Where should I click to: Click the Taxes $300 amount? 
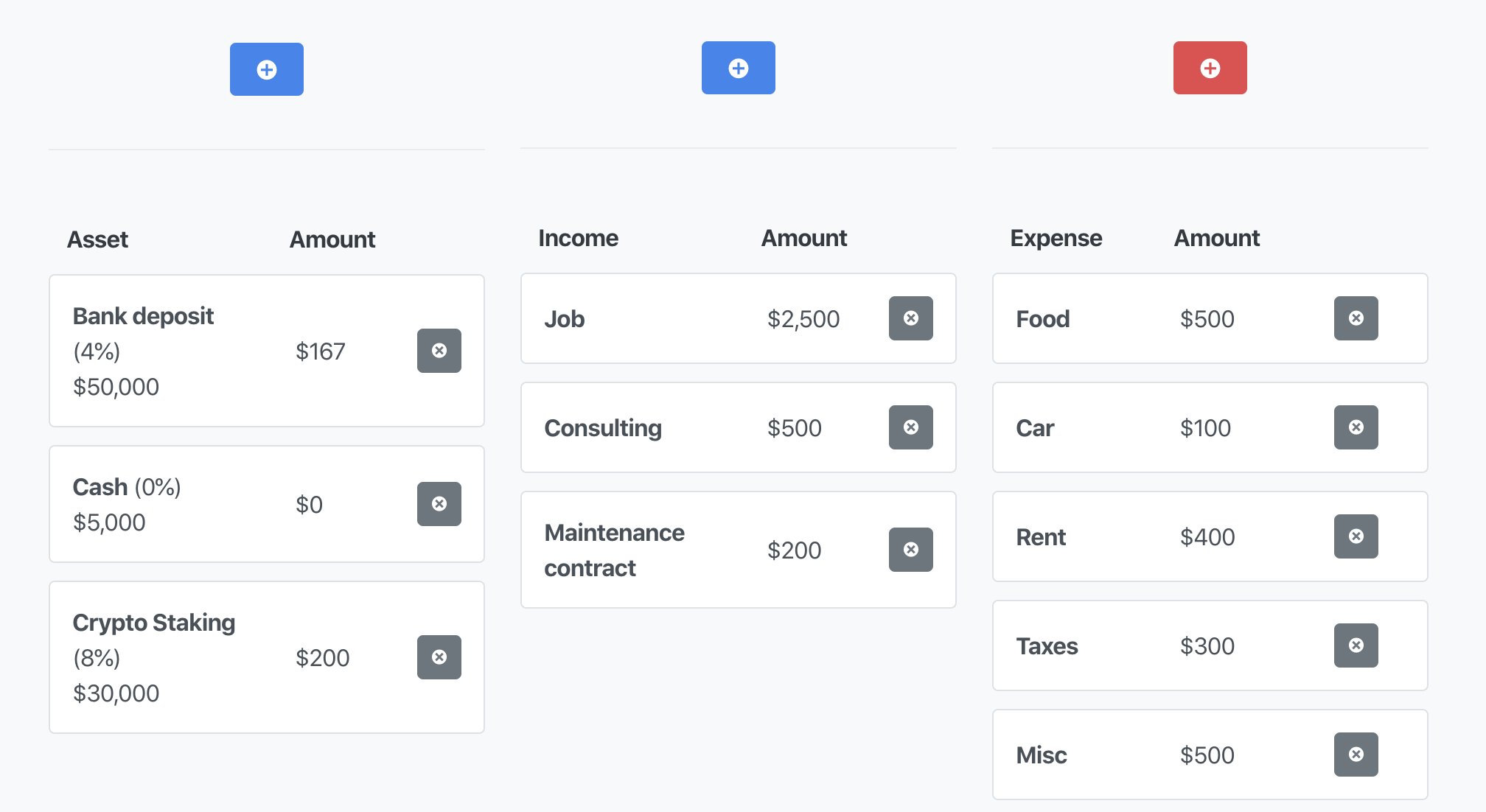point(1207,645)
